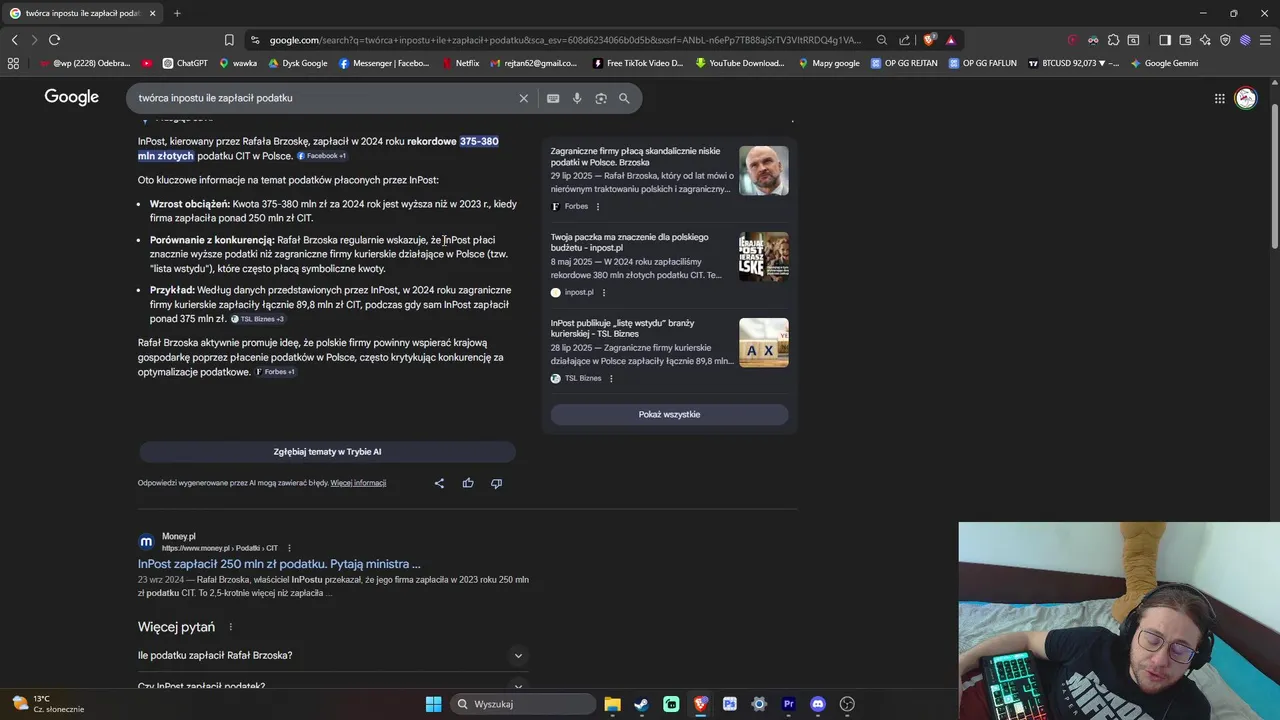Viewport: 1280px width, 720px height.
Task: Open the Dysk Google bookmark
Action: coord(297,63)
